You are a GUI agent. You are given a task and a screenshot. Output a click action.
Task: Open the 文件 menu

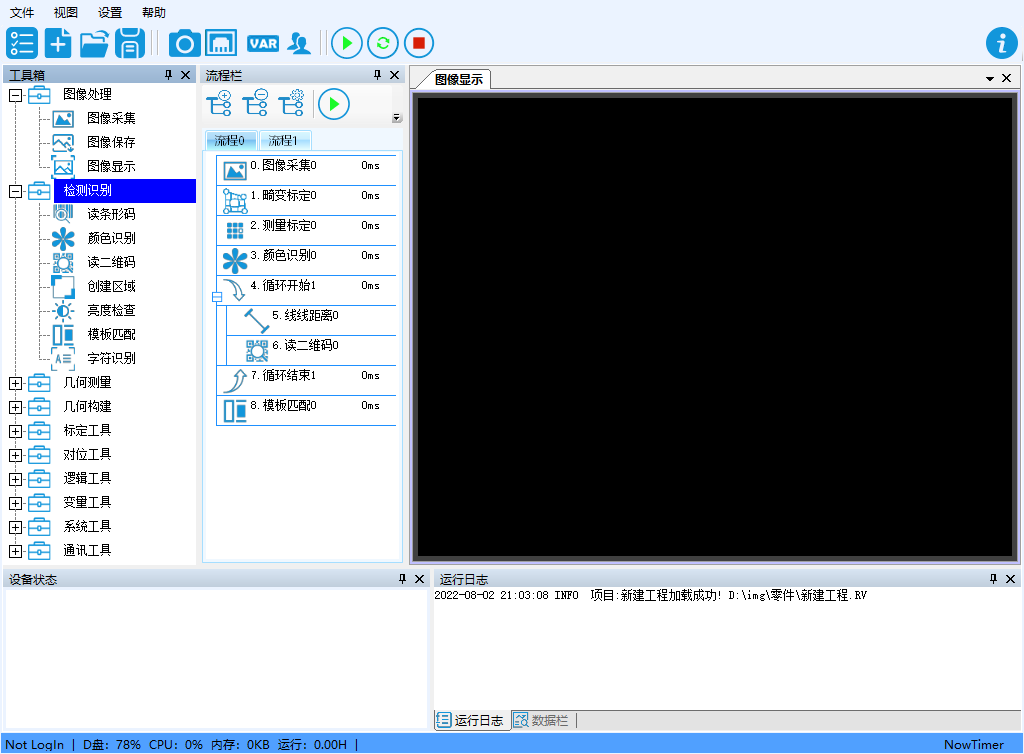(x=22, y=12)
